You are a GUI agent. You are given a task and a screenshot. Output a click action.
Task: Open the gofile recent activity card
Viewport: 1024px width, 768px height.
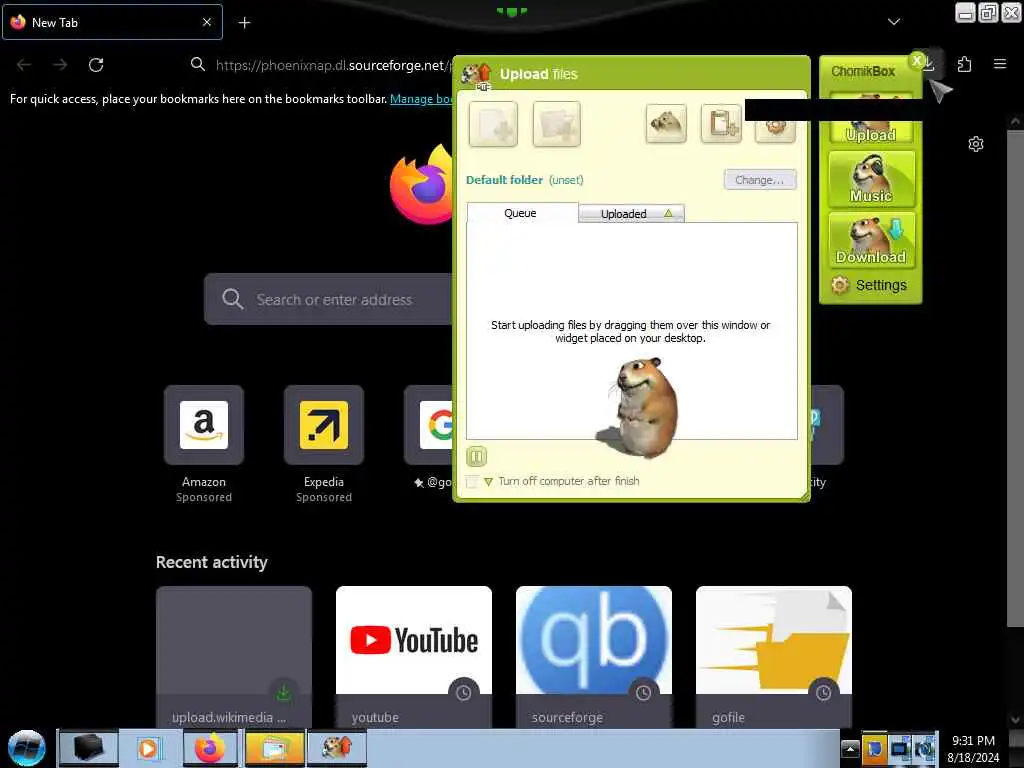pos(774,657)
